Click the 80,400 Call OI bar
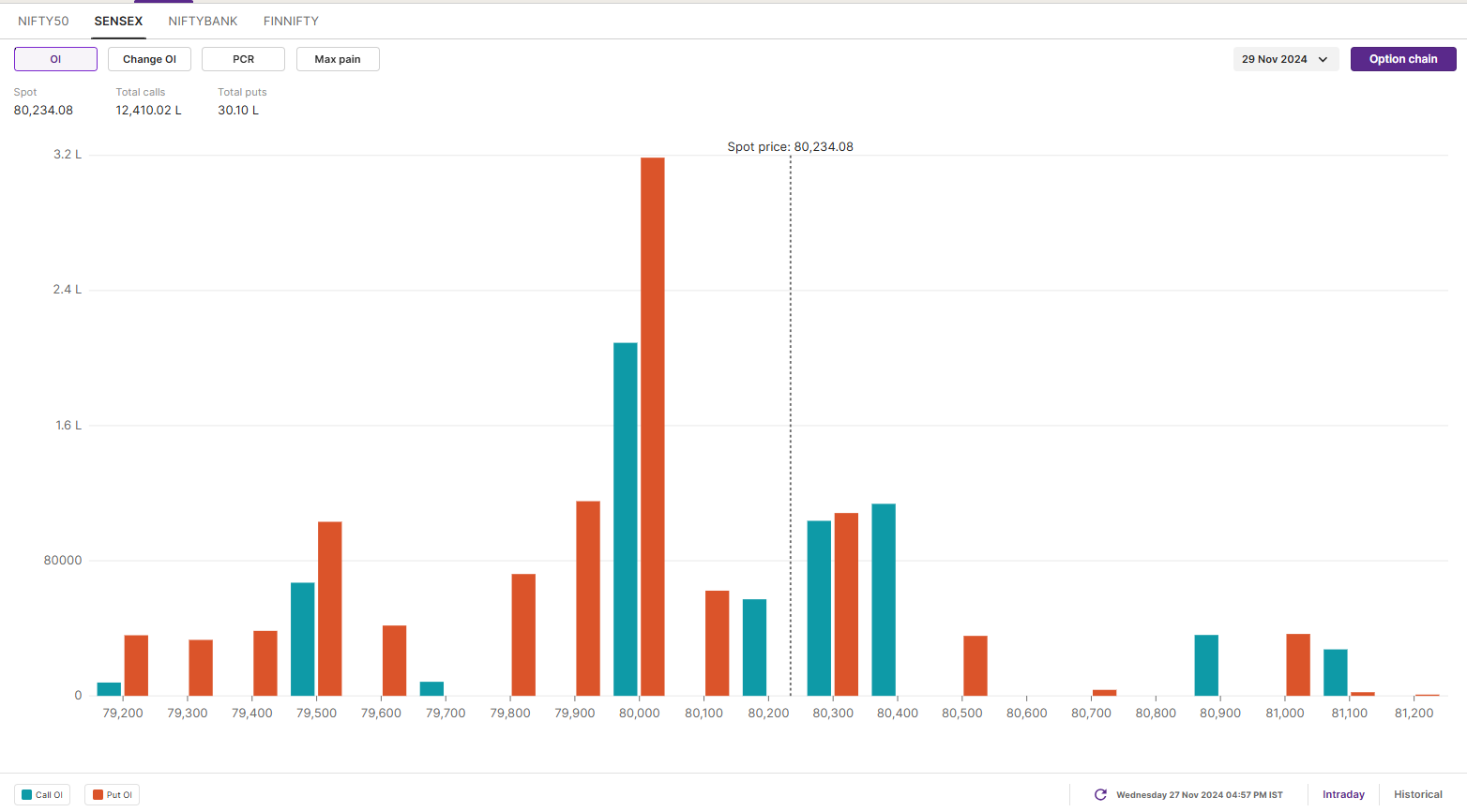Image resolution: width=1467 pixels, height=812 pixels. [884, 600]
